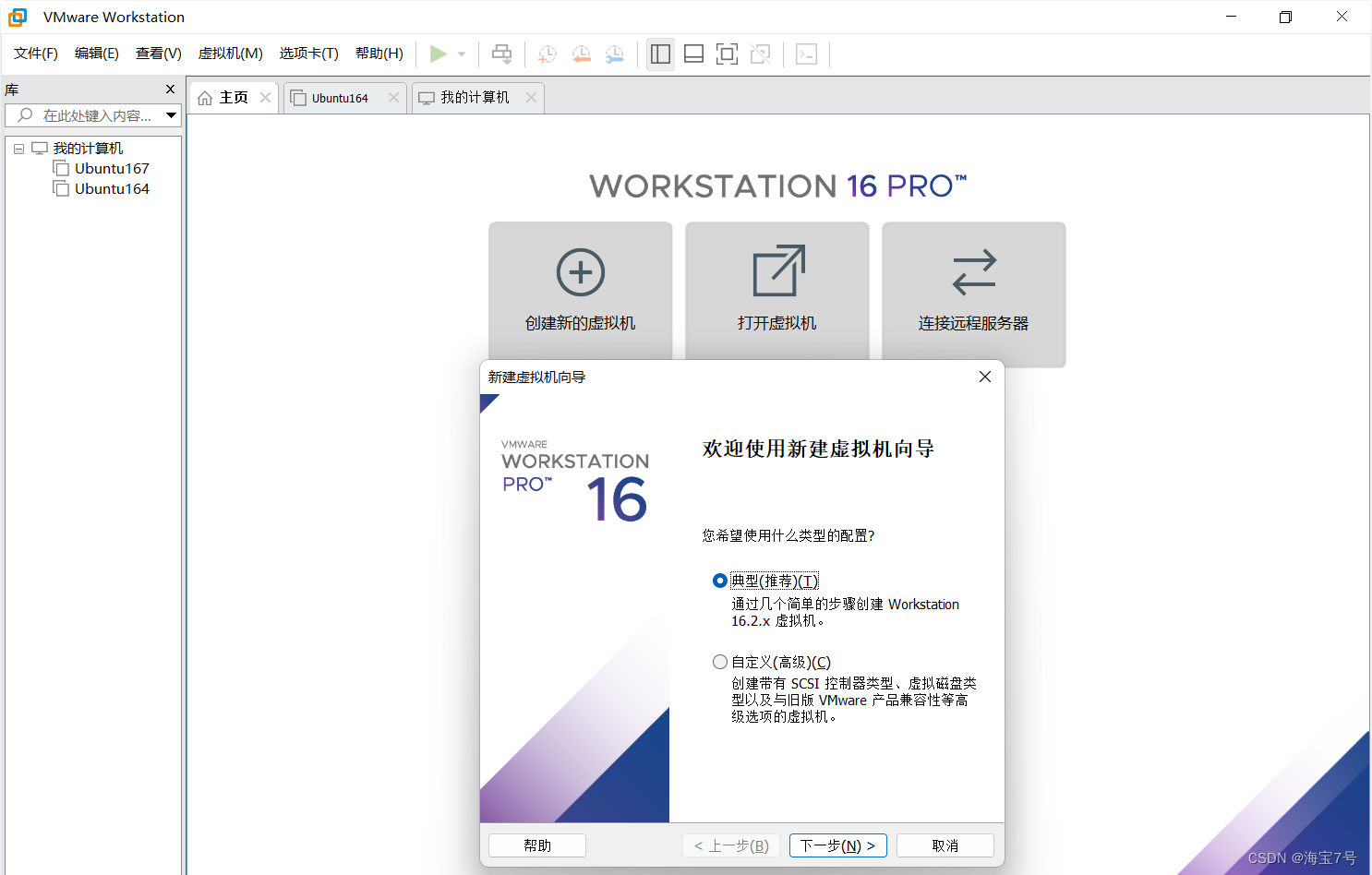Toggle the library sidebar view icon

(660, 54)
